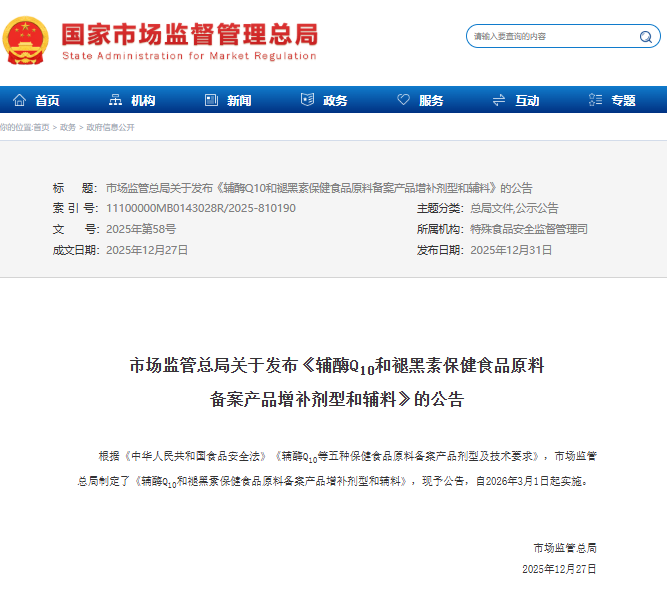Click the 政府信息公开 breadcrumb link

[x=110, y=127]
